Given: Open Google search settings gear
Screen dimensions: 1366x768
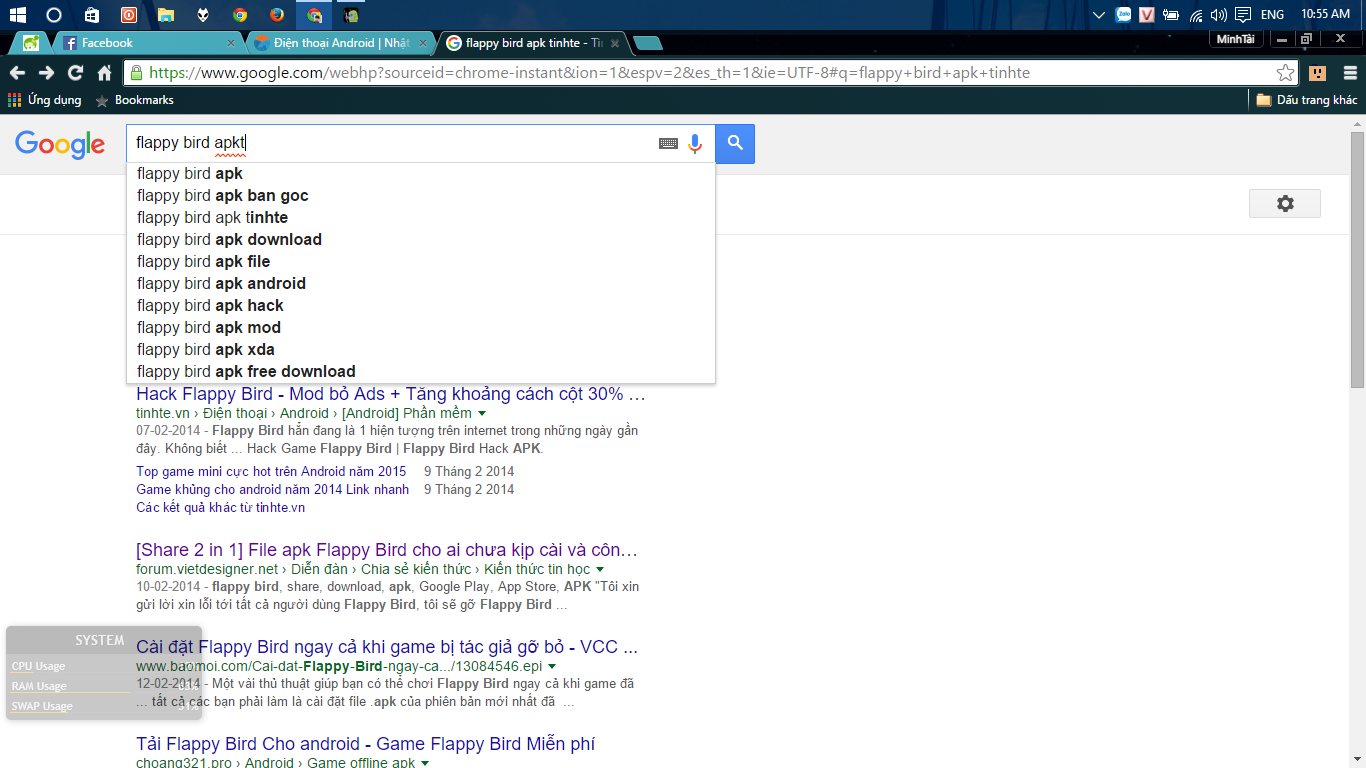Looking at the screenshot, I should [x=1284, y=203].
